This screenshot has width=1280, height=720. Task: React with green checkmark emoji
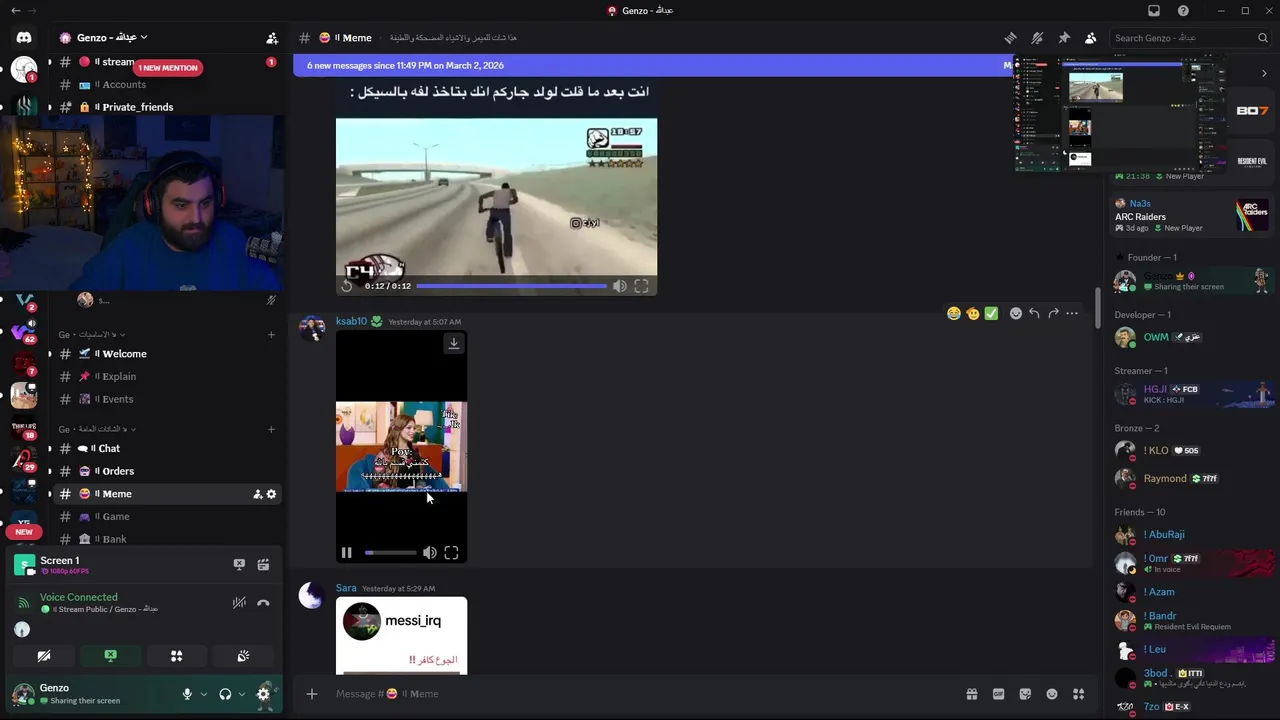tap(991, 313)
